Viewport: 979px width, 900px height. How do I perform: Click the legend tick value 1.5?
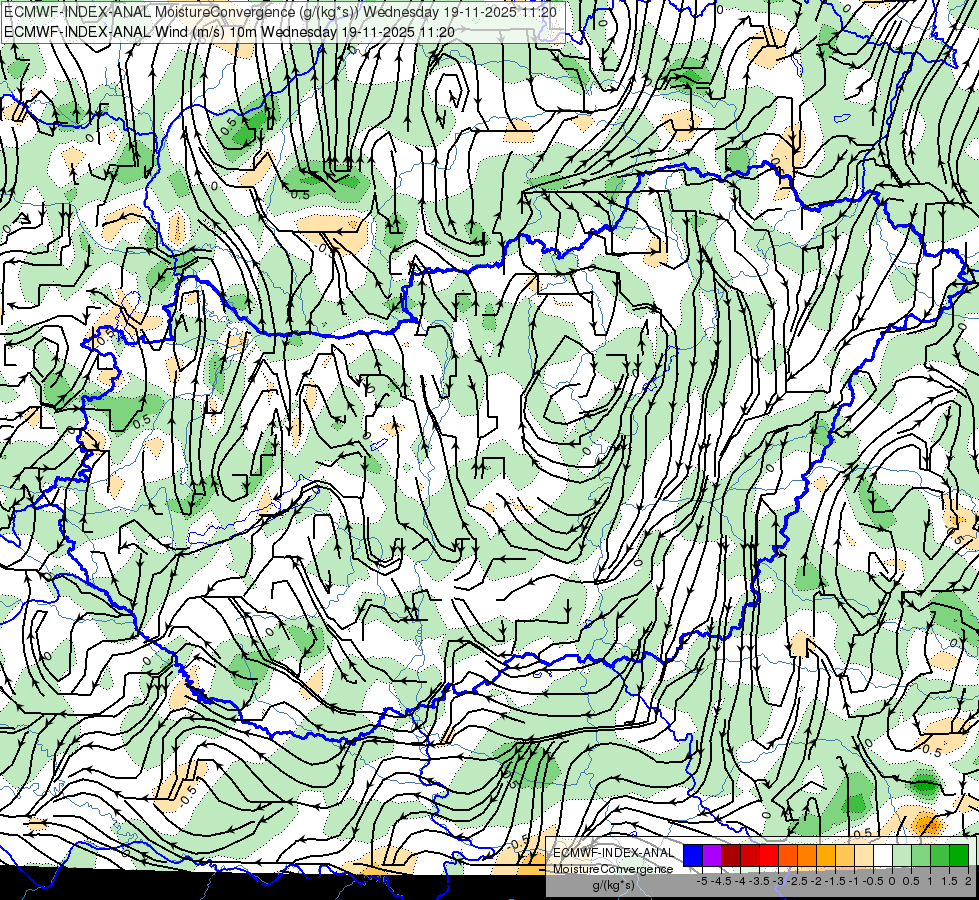click(950, 881)
